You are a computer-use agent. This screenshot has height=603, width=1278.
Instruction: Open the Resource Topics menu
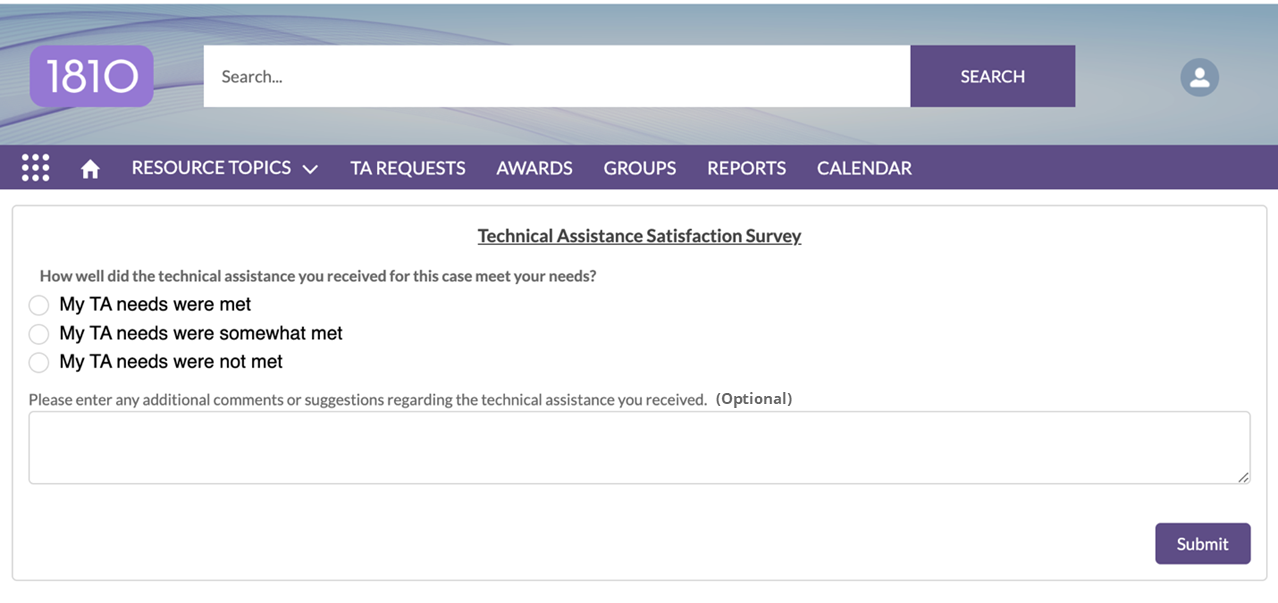point(211,168)
